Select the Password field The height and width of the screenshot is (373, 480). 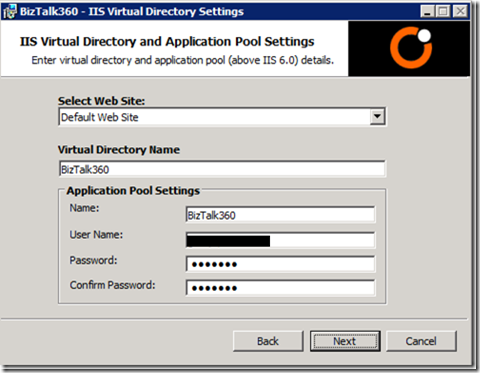280,264
